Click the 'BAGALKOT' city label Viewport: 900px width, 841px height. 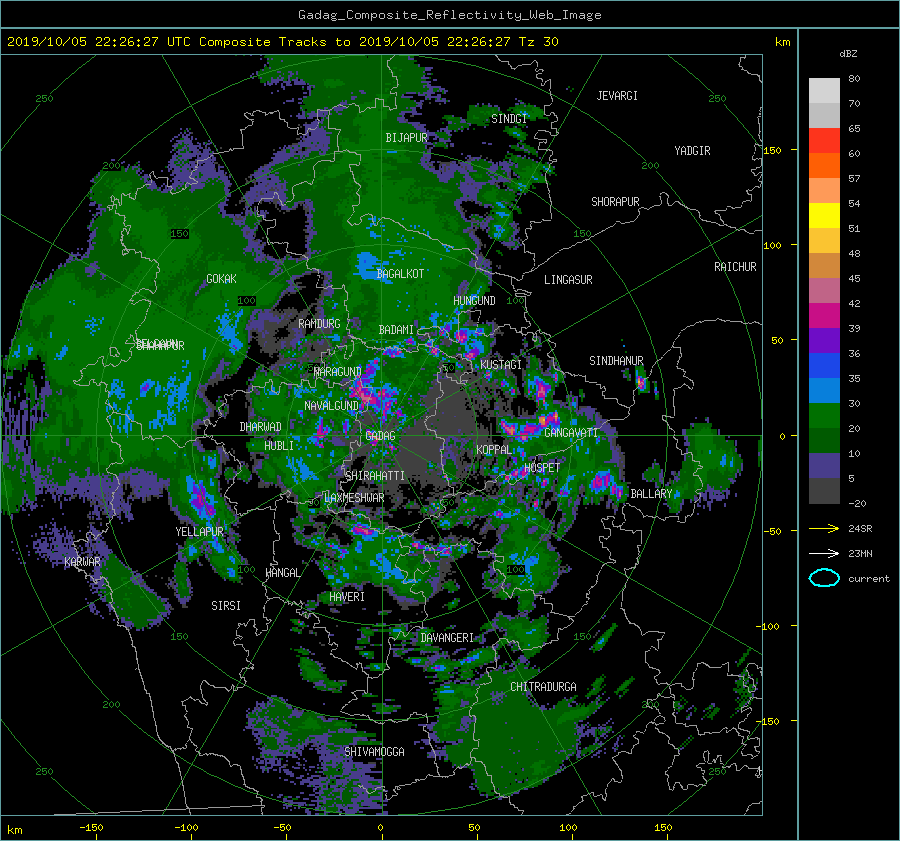coord(400,274)
